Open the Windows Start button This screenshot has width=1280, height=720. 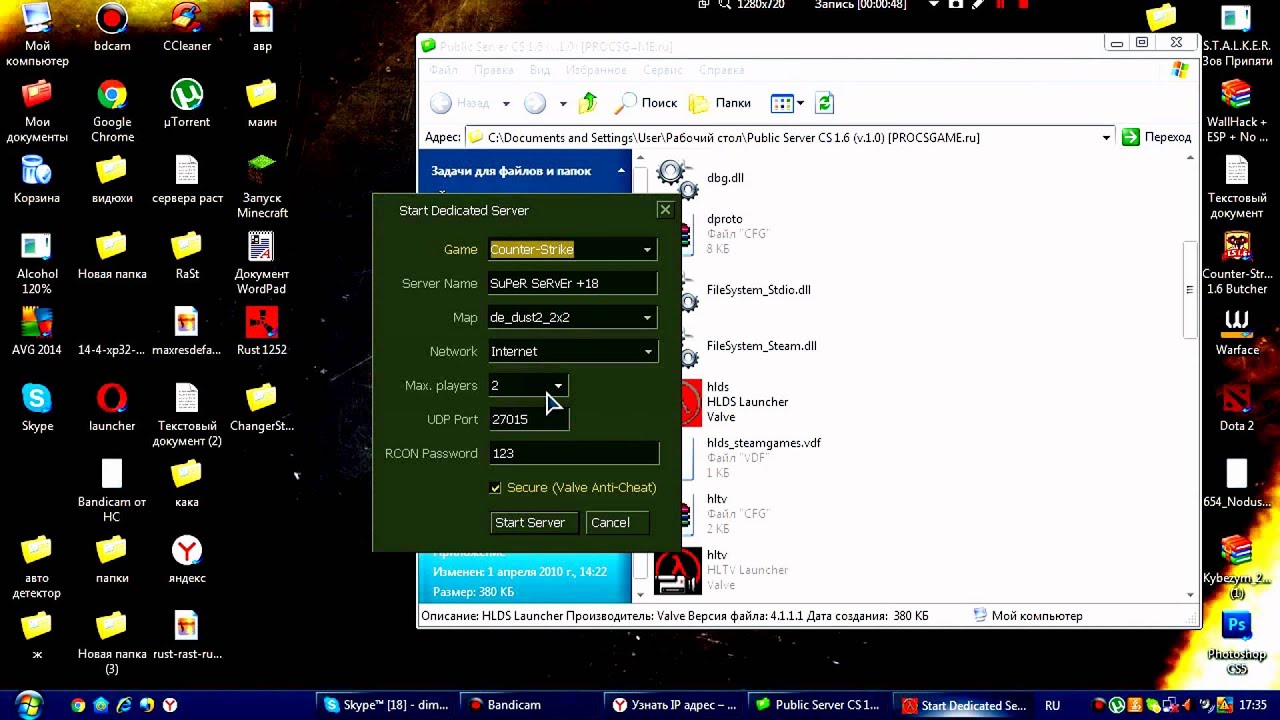tap(29, 705)
